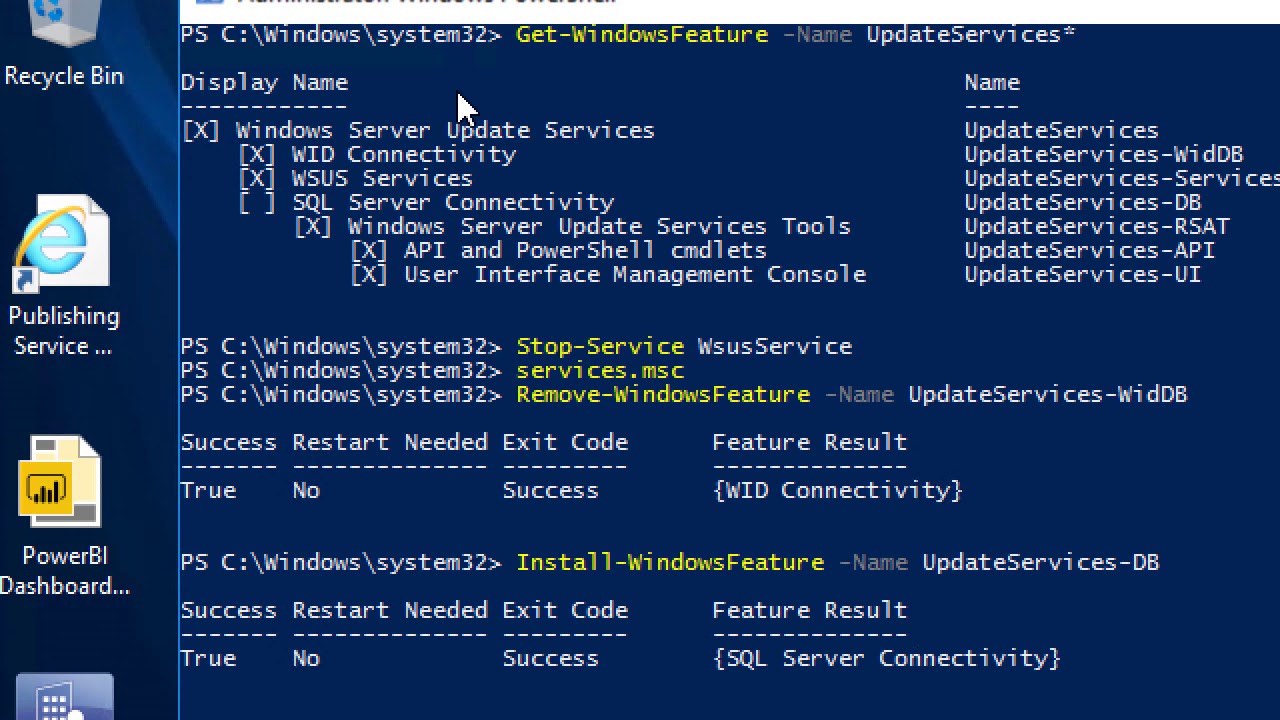
Task: Select the Publishing Service shortcut icon
Action: (62, 242)
